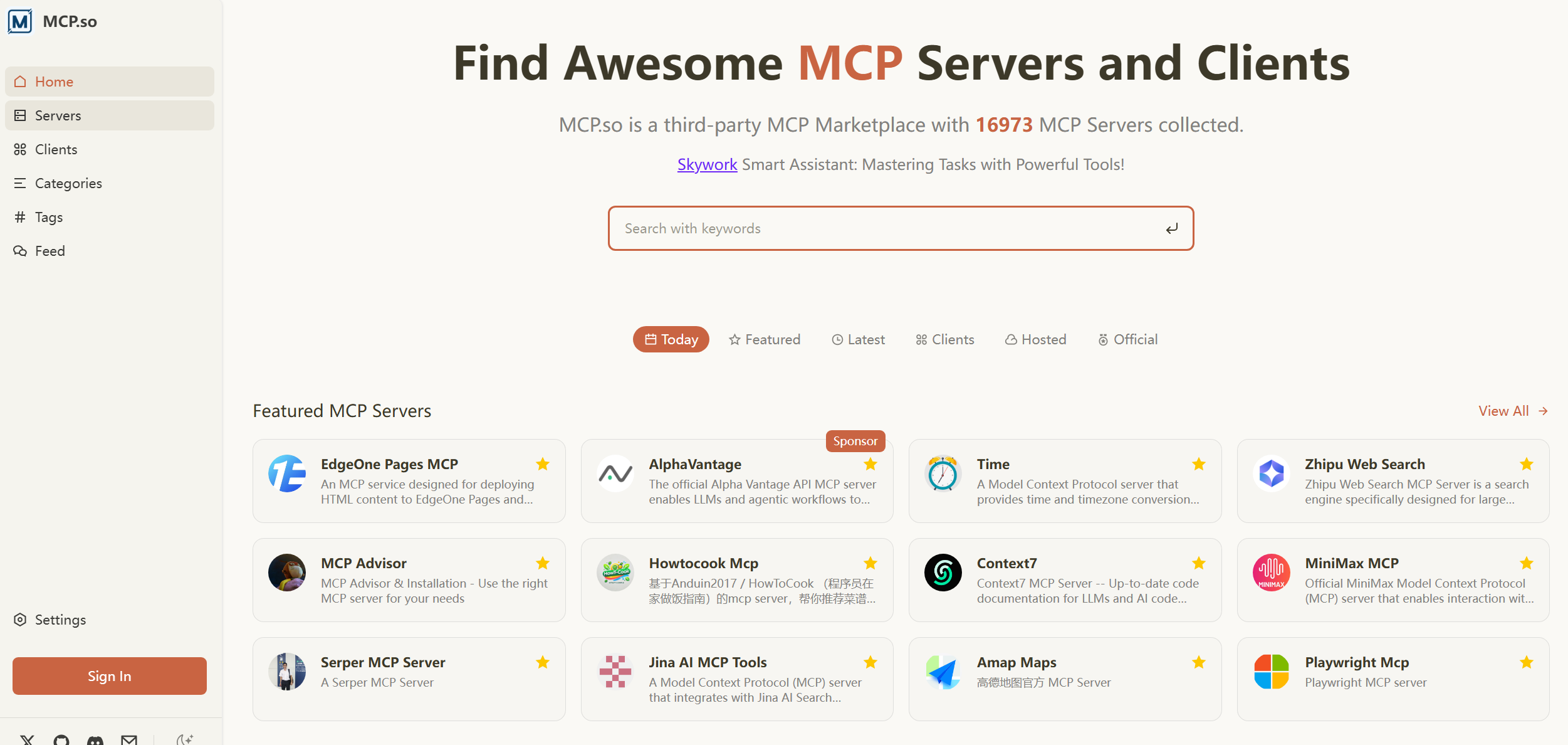
Task: Toggle the star on Playwright Mcp card
Action: pyautogui.click(x=1527, y=662)
